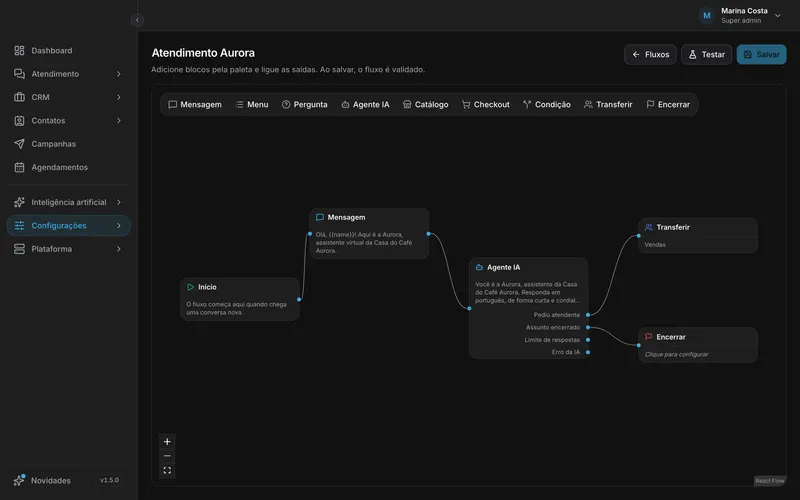This screenshot has width=800, height=500.
Task: Add a Catálogo block from palette
Action: pos(426,105)
